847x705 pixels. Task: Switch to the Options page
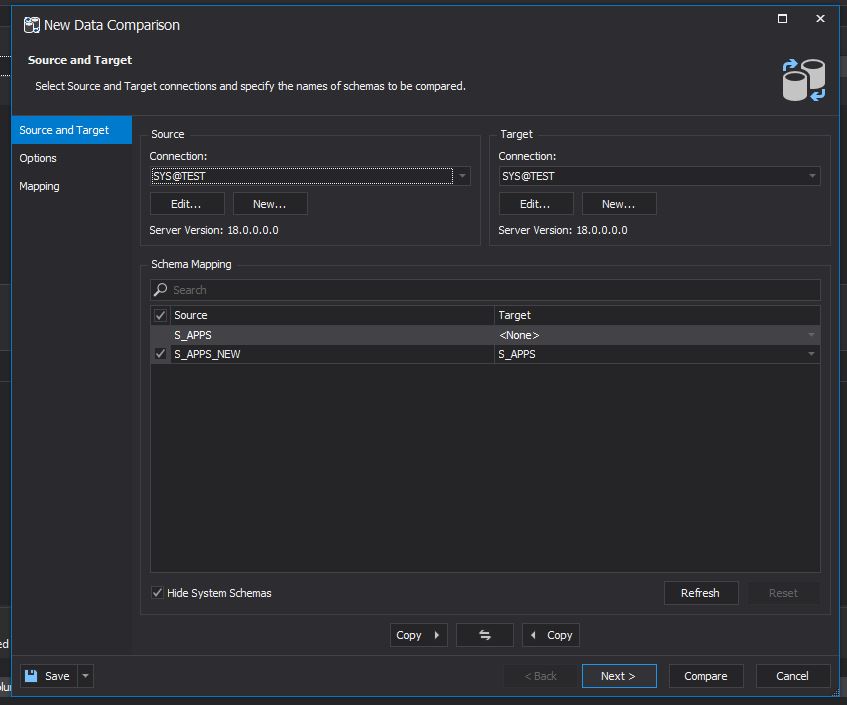(38, 158)
